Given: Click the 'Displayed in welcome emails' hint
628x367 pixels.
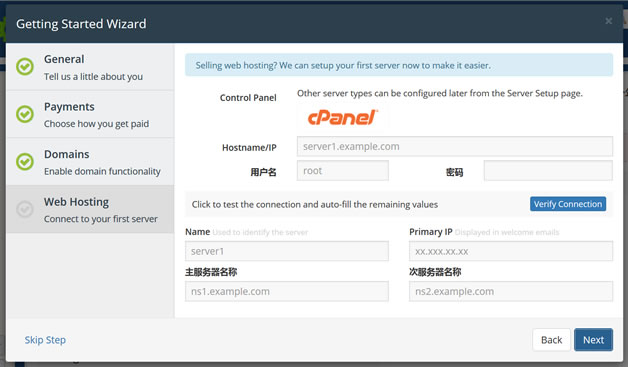Looking at the screenshot, I should [507, 232].
